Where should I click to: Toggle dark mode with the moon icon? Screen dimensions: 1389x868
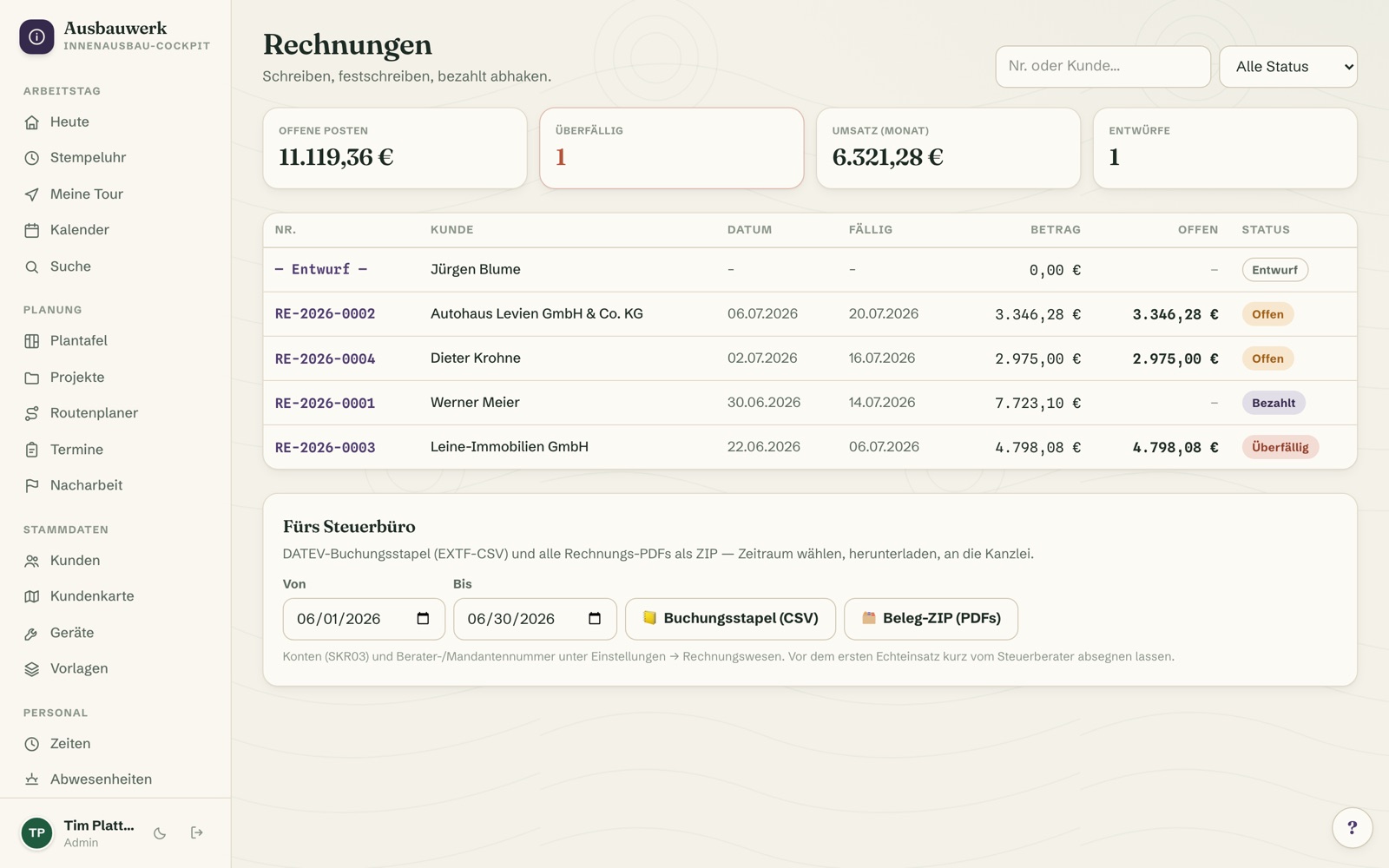[160, 833]
